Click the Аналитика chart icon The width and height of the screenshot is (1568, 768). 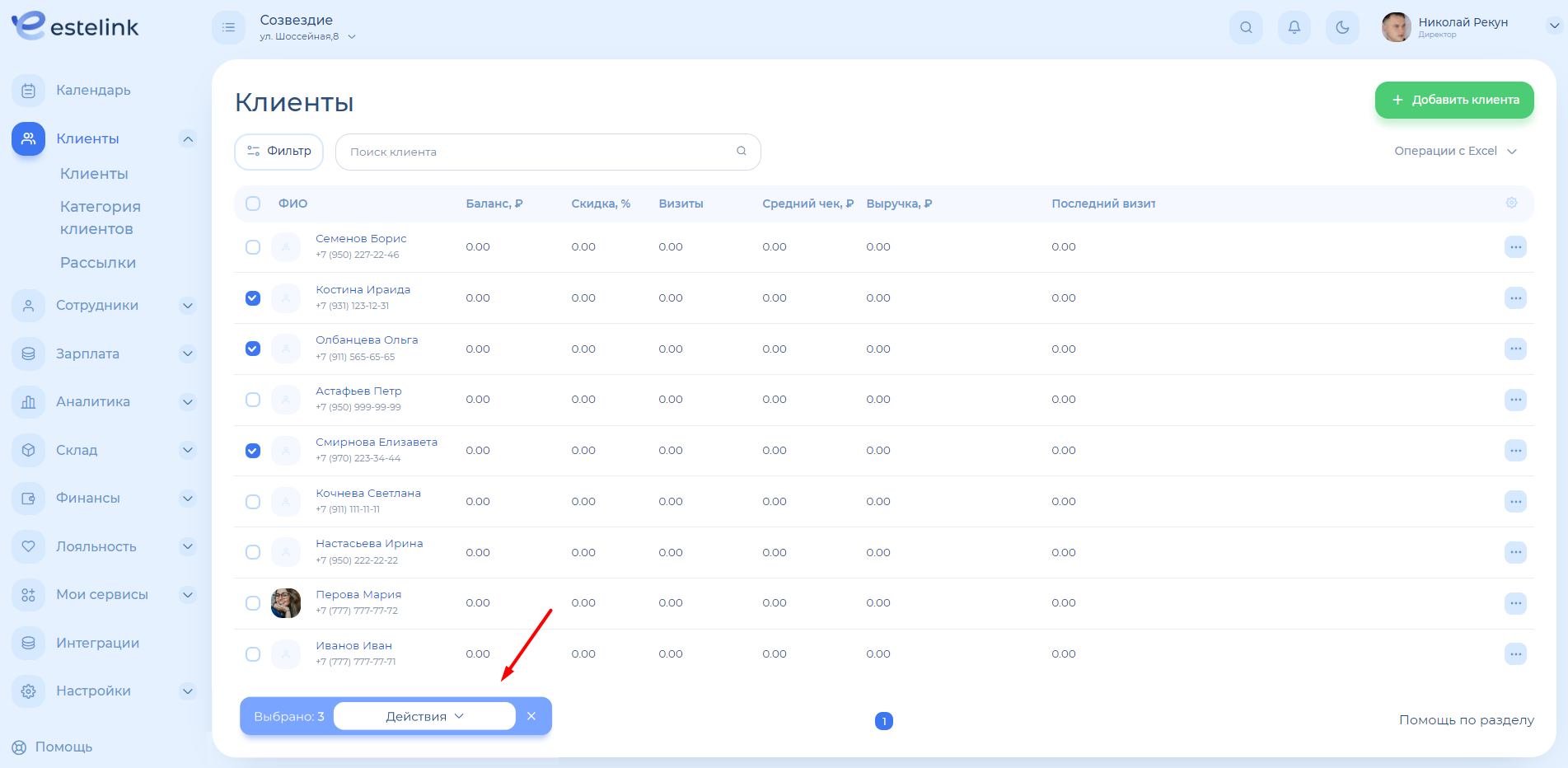[x=29, y=402]
